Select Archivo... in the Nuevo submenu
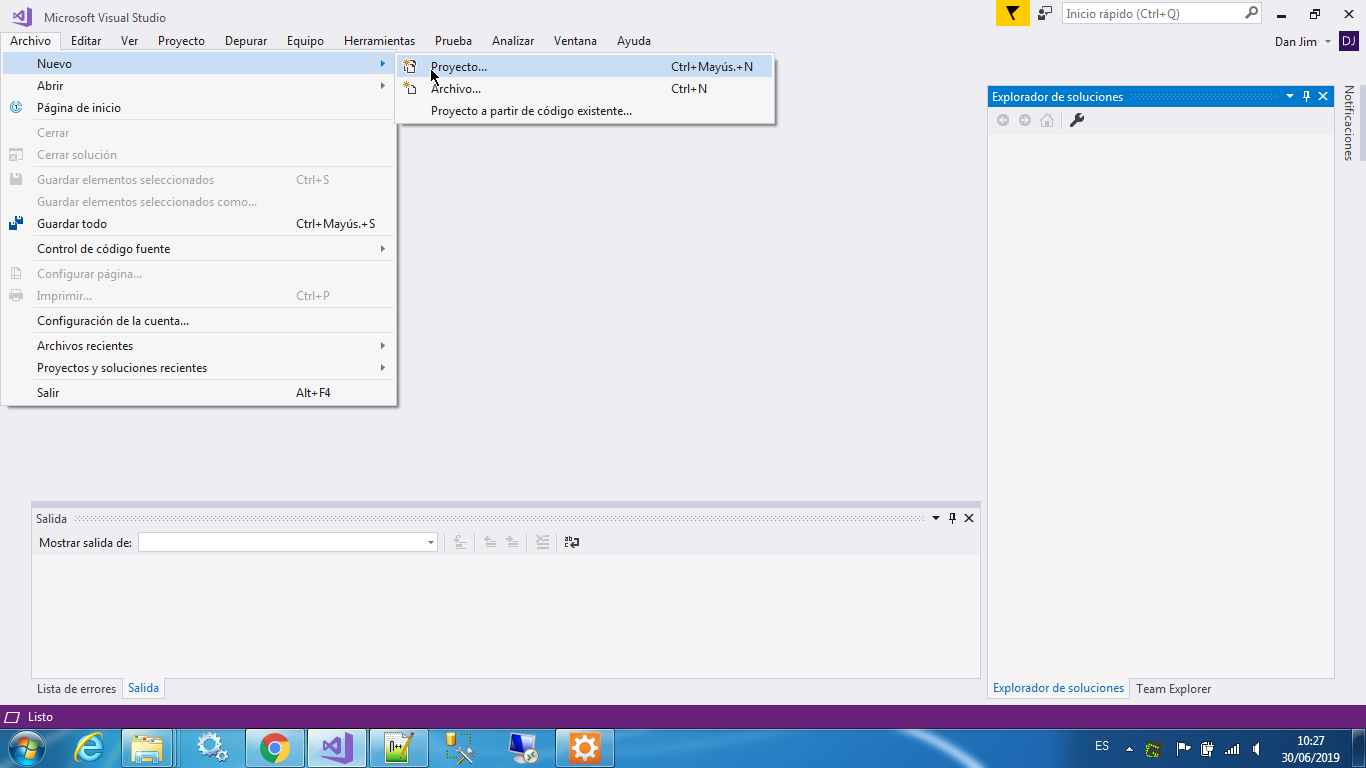This screenshot has height=768, width=1366. click(x=455, y=89)
